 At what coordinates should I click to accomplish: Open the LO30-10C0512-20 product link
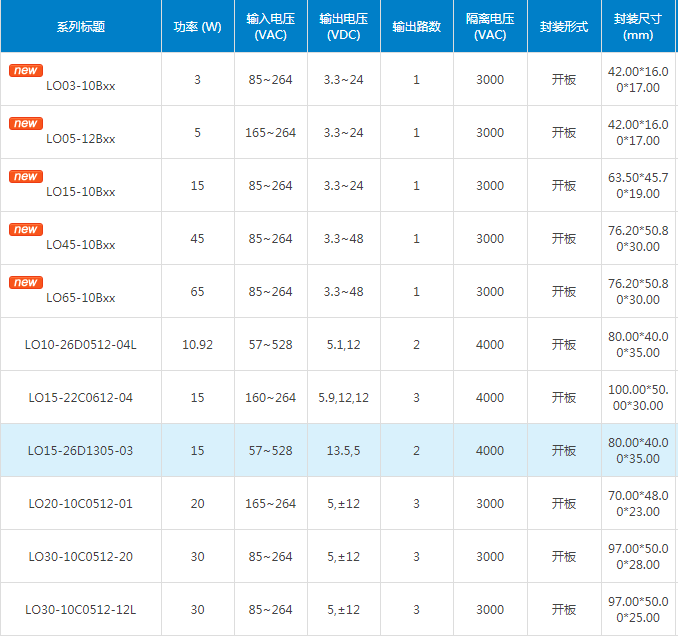coord(80,557)
